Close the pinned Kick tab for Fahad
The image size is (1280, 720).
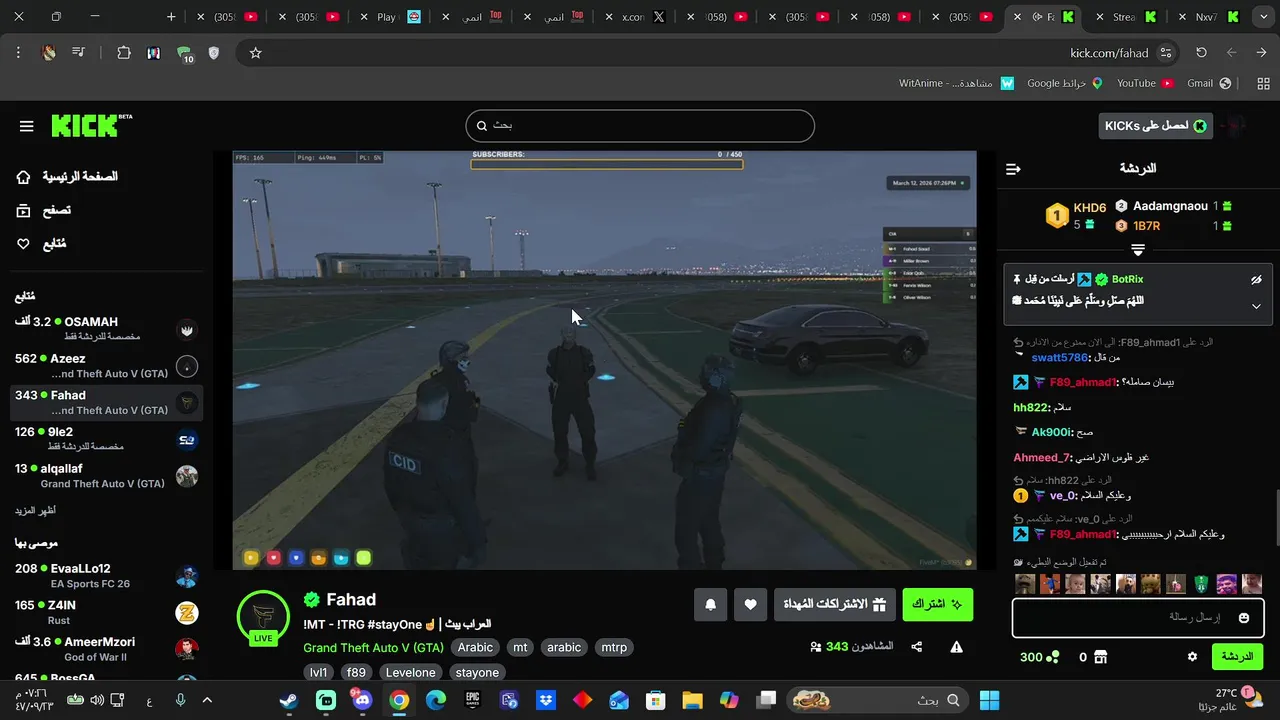[1018, 17]
